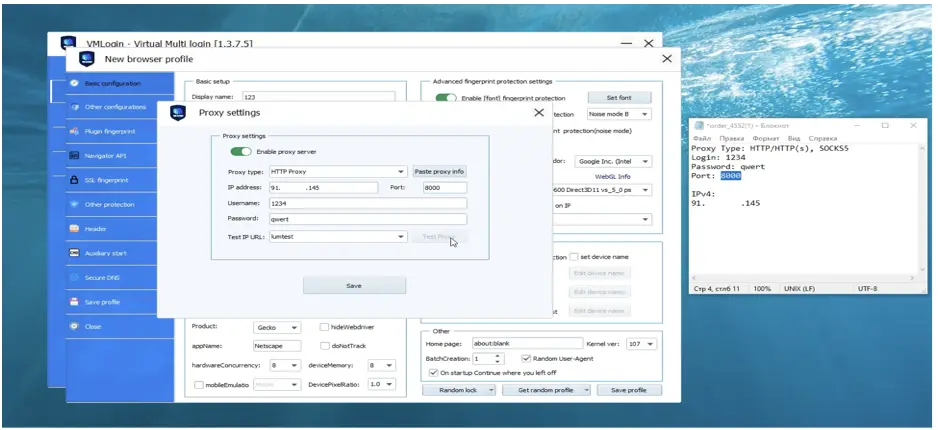Open the Product Gecko dropdown
Image resolution: width=938 pixels, height=430 pixels.
tap(277, 328)
